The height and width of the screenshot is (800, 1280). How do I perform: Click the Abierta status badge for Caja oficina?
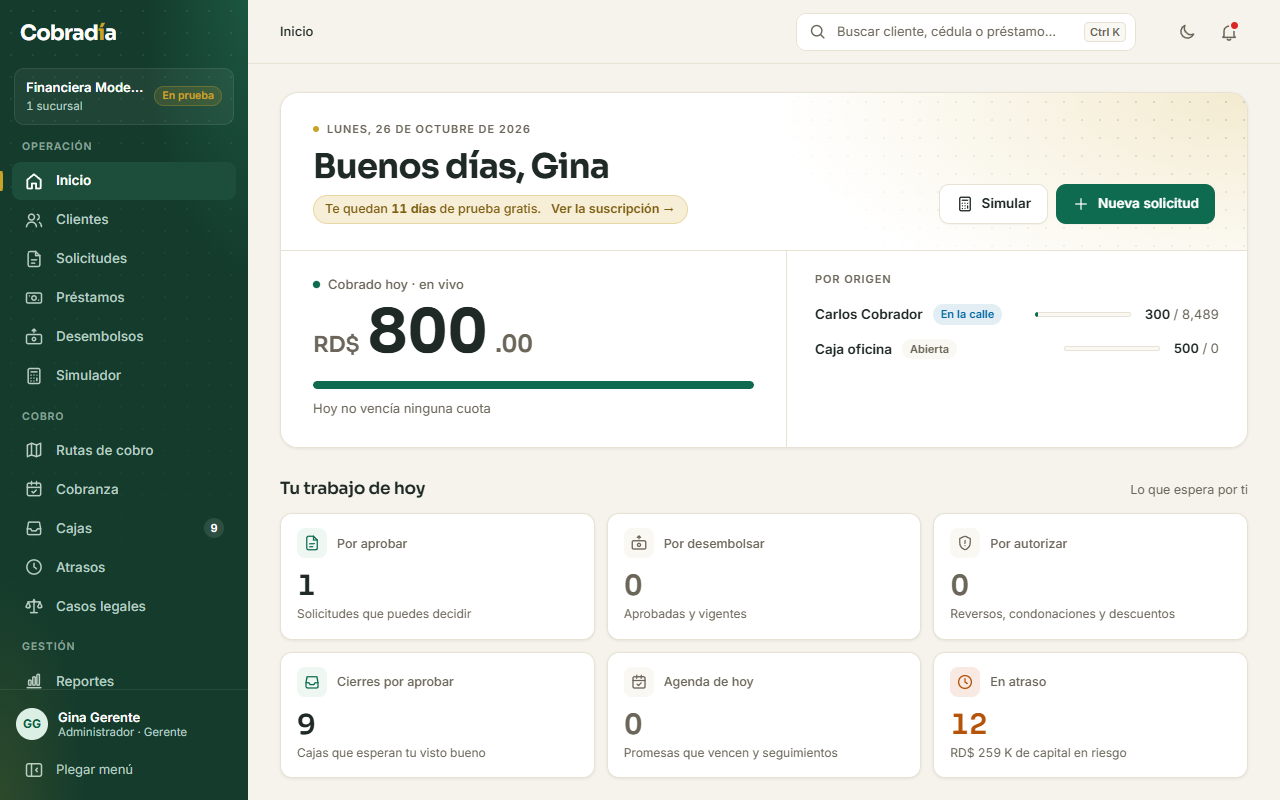tap(929, 350)
